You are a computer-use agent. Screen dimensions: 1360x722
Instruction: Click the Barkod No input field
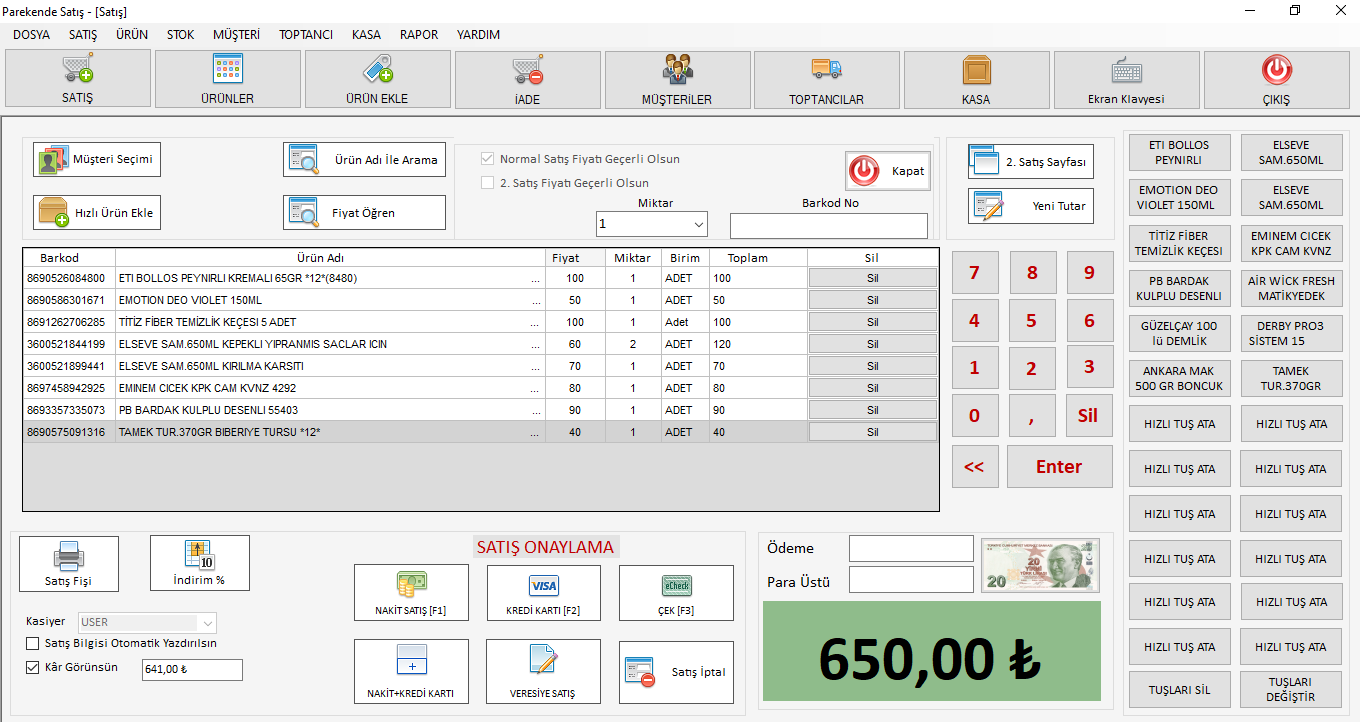click(829, 226)
